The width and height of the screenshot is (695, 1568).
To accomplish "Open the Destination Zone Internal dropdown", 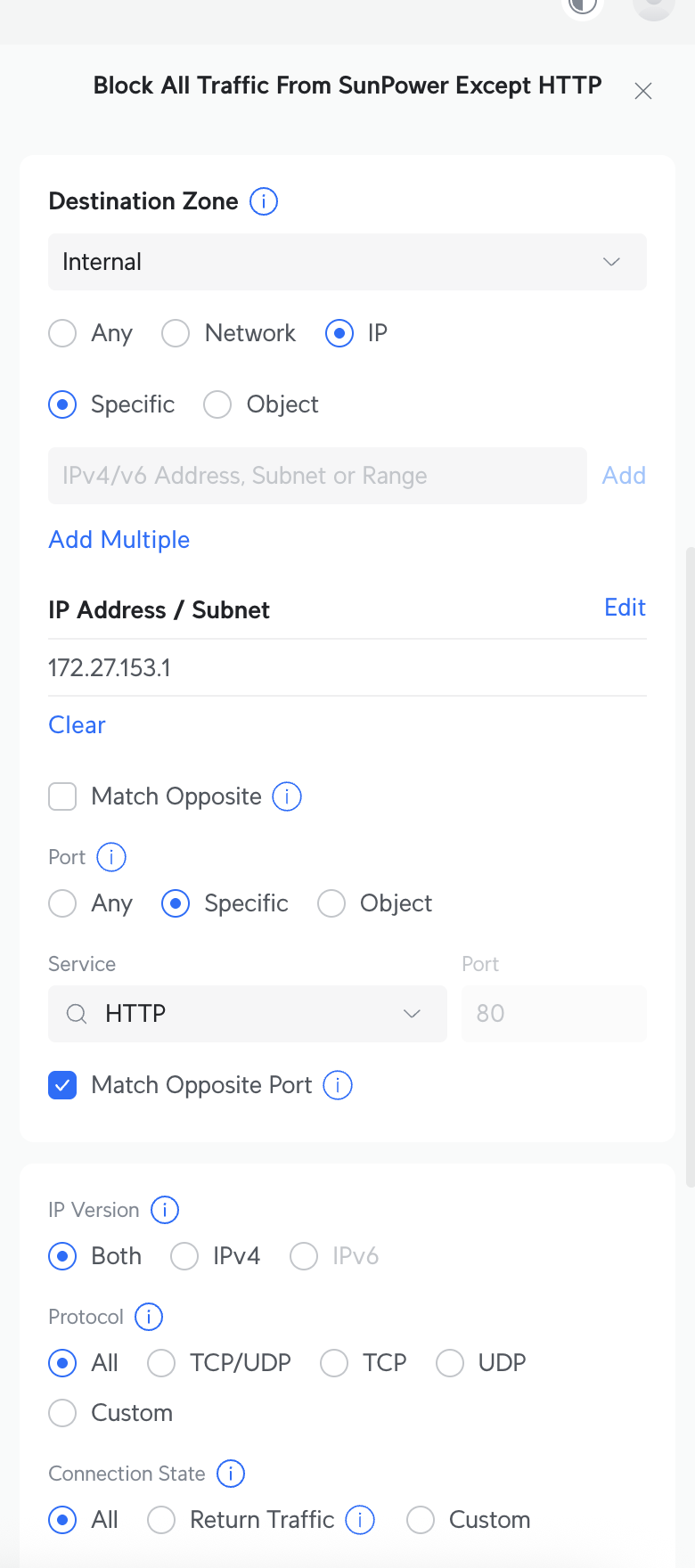I will (347, 262).
